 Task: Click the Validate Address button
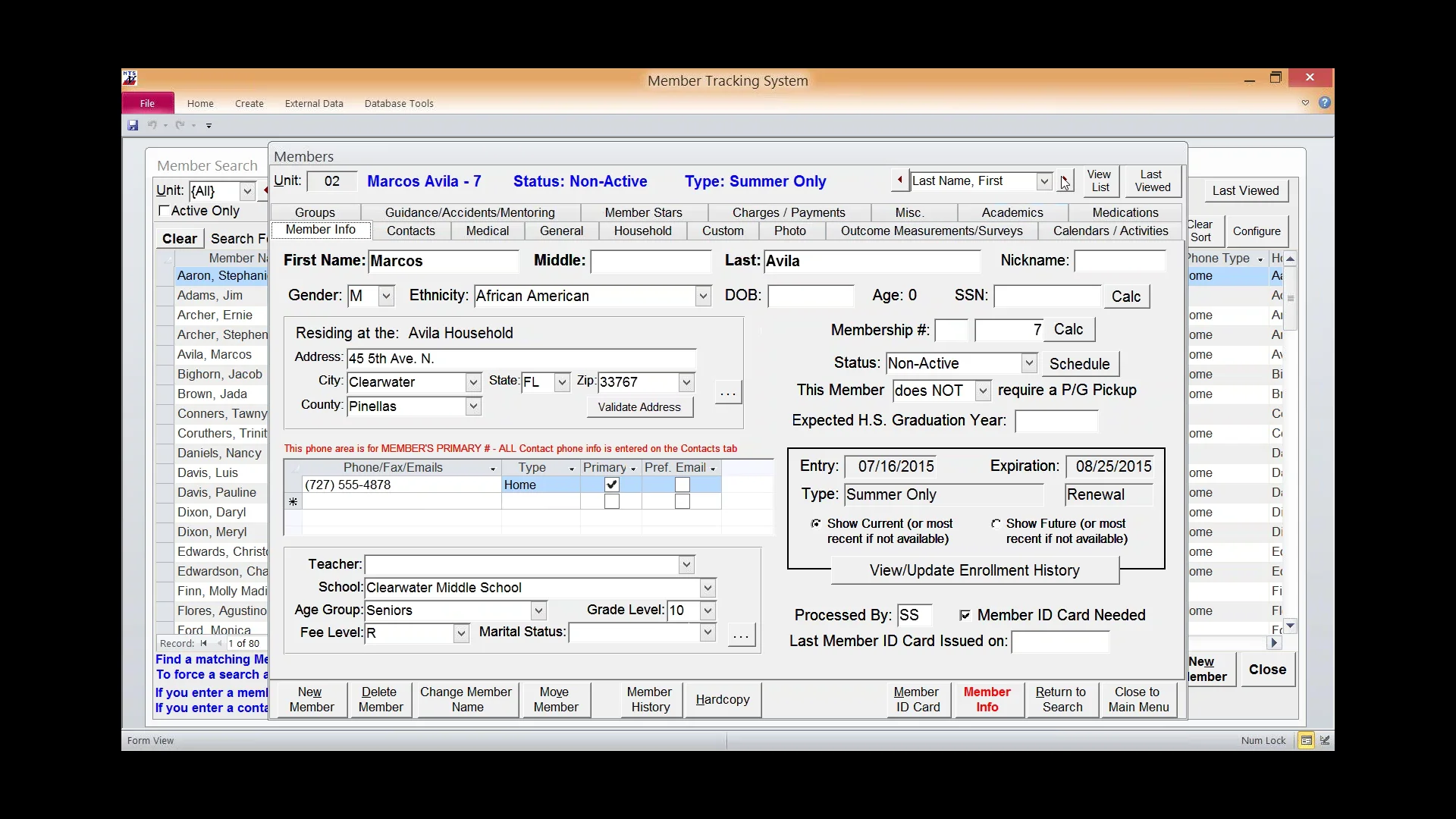click(639, 407)
